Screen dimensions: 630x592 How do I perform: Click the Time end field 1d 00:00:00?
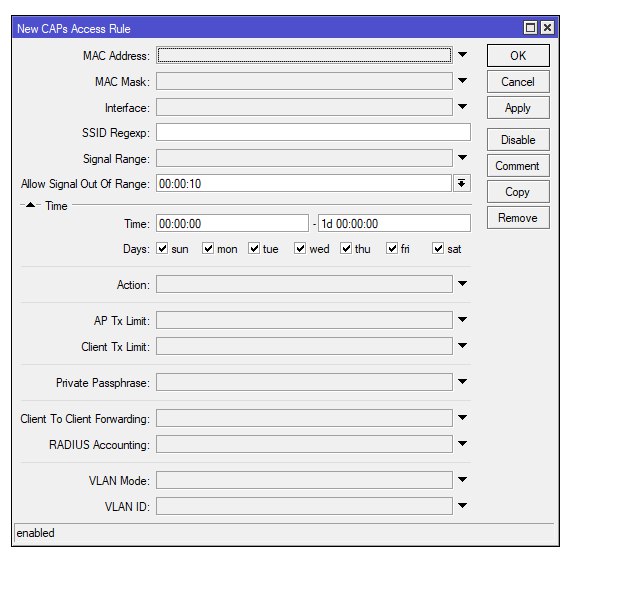[x=394, y=223]
